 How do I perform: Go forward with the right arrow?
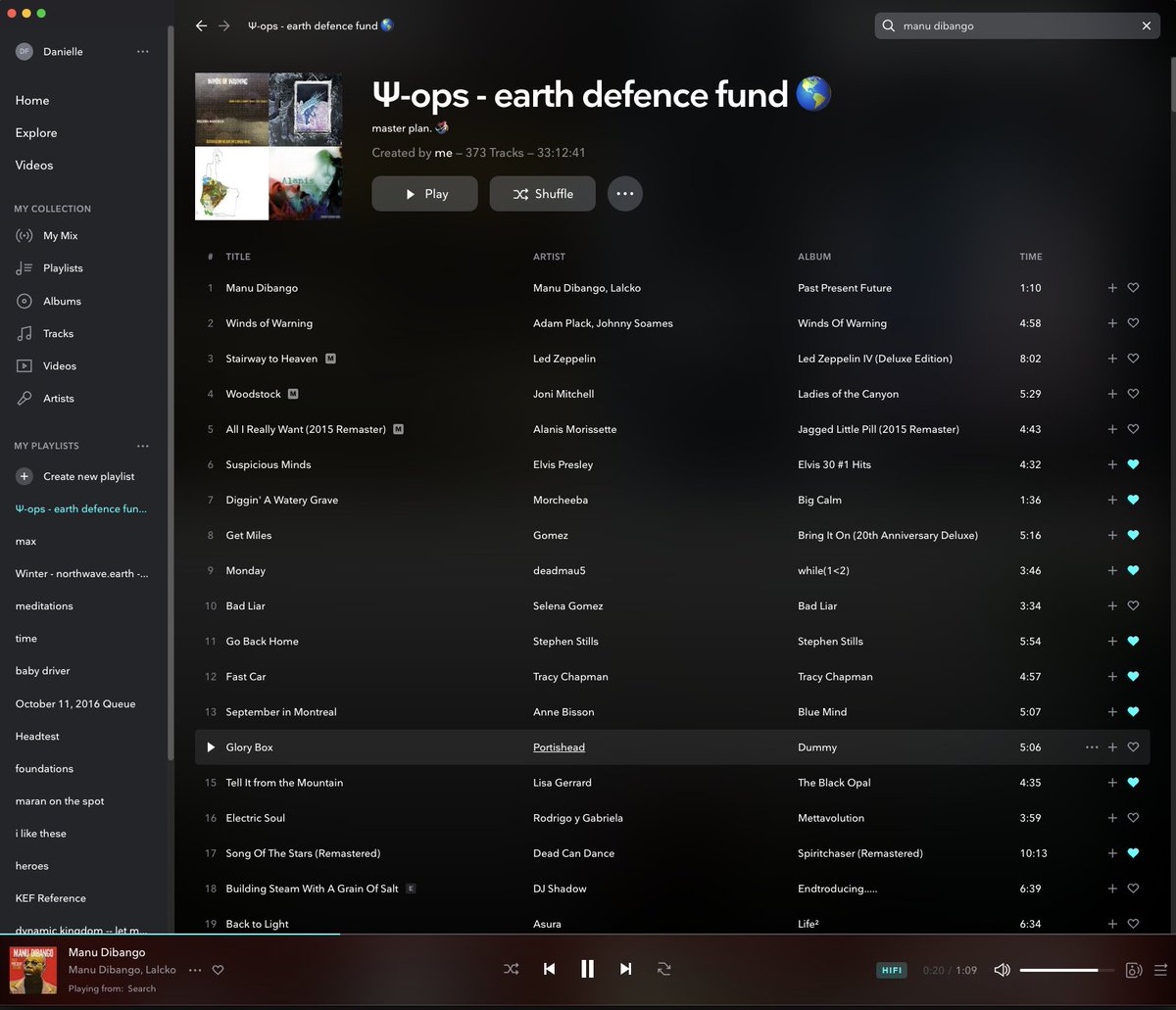224,25
